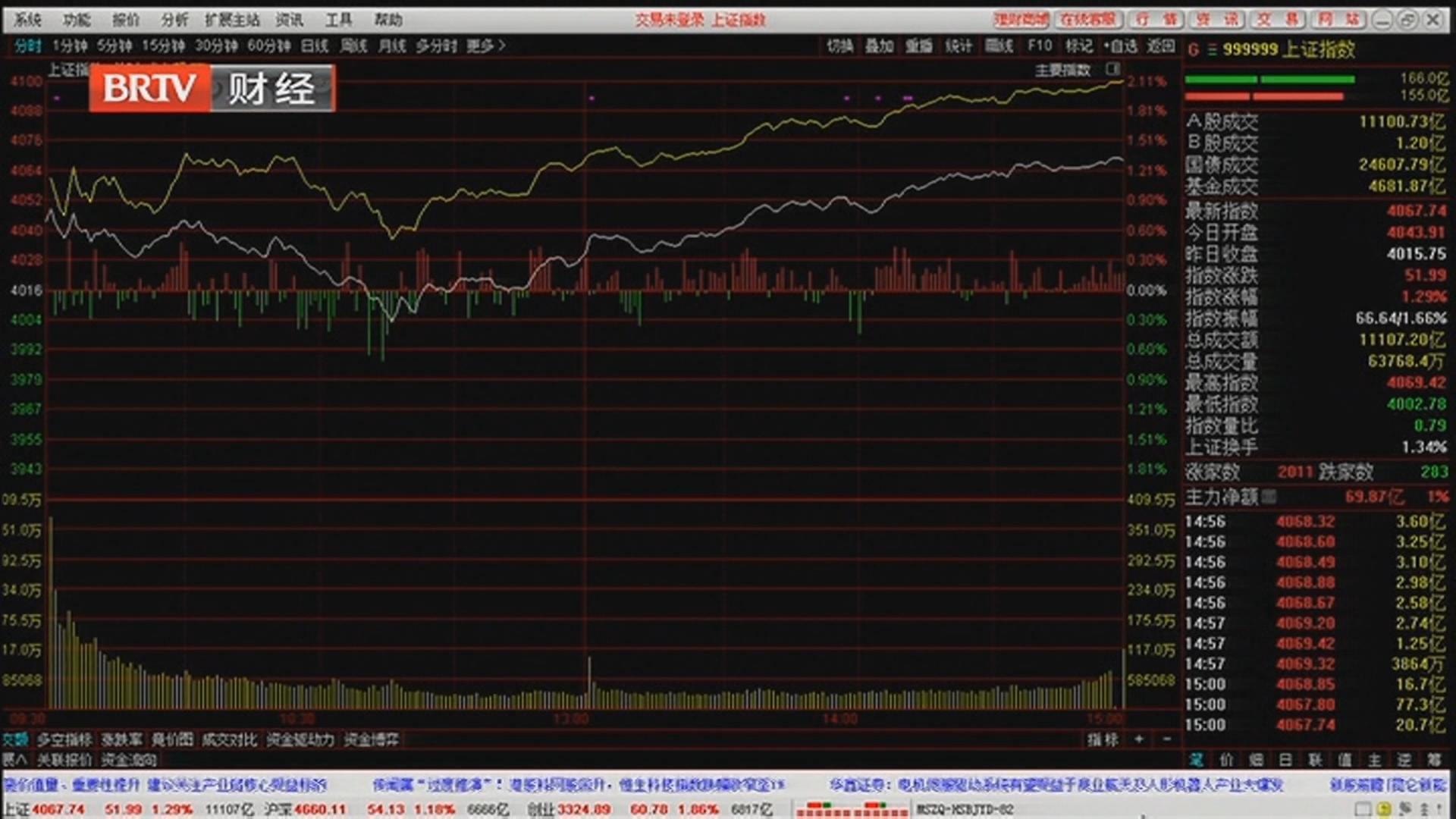Click the list icon before 999999
The height and width of the screenshot is (819, 1456).
[1212, 50]
